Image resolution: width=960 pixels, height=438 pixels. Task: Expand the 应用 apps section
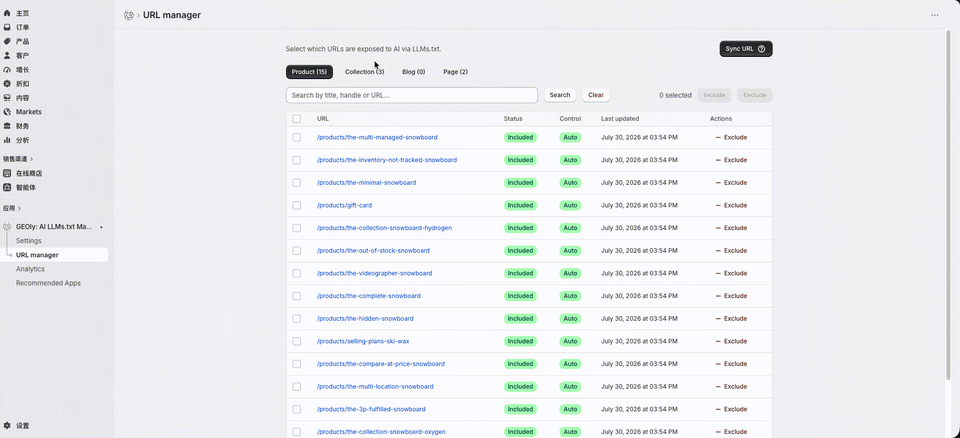click(x=12, y=208)
